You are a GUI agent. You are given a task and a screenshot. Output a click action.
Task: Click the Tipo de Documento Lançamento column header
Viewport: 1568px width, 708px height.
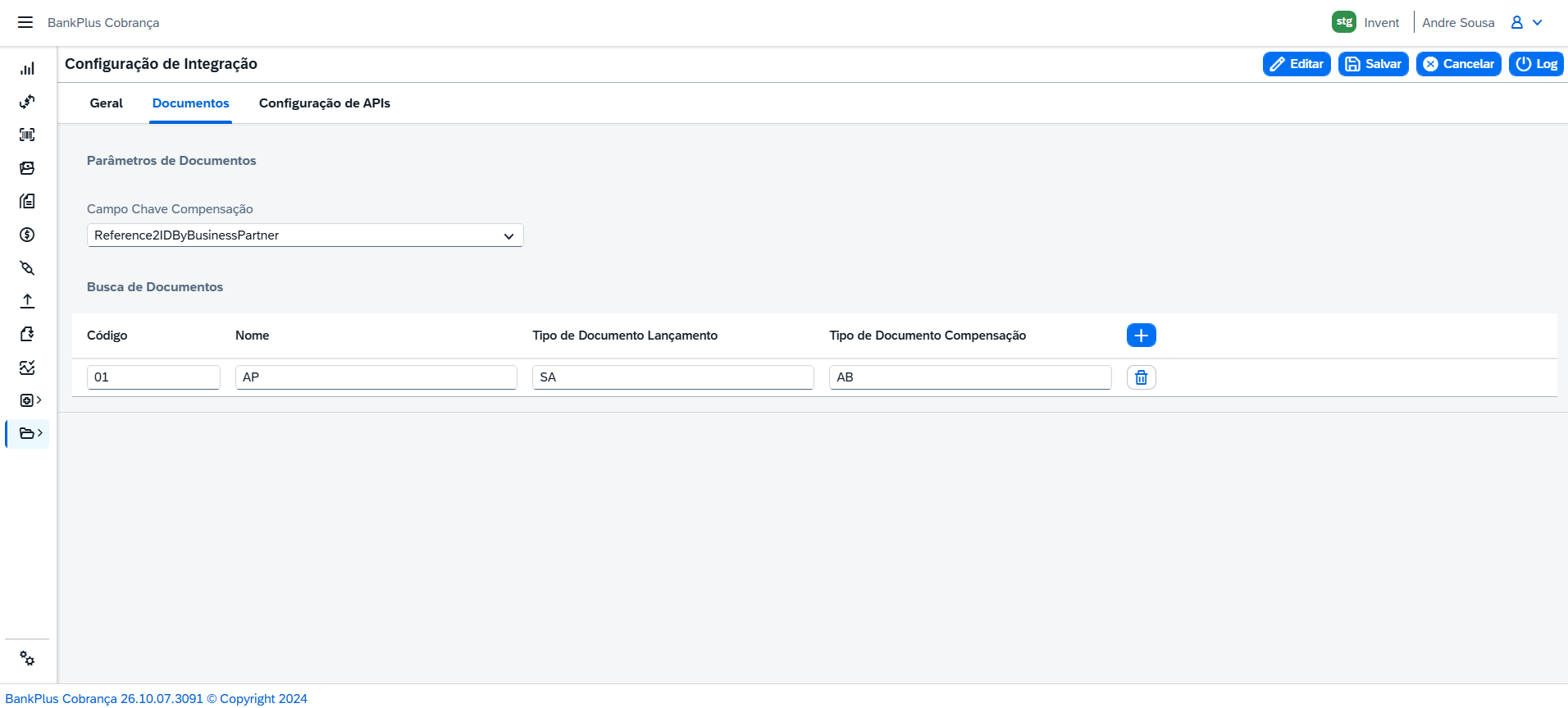click(625, 336)
